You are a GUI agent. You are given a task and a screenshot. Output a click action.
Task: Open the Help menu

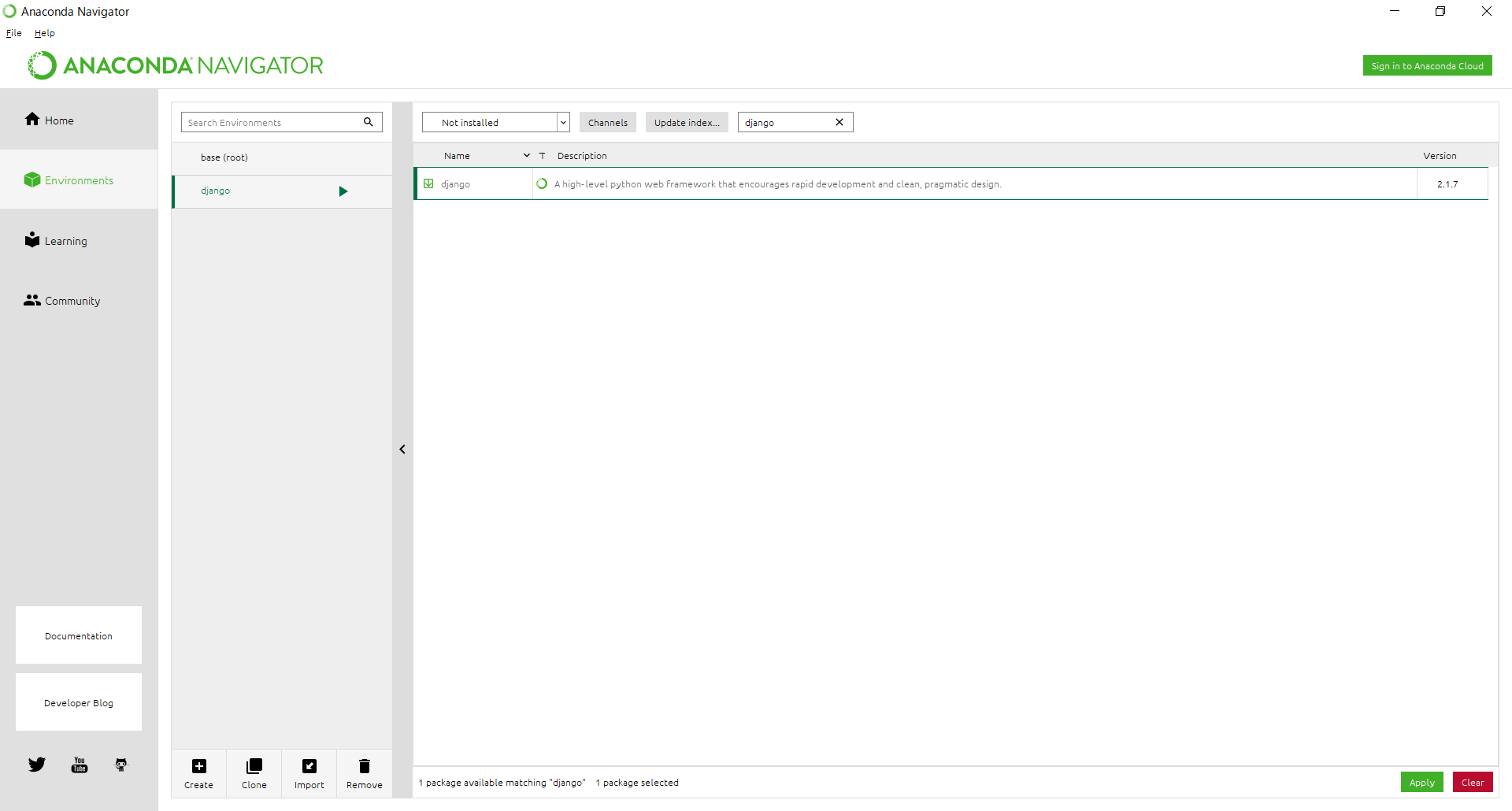point(45,33)
